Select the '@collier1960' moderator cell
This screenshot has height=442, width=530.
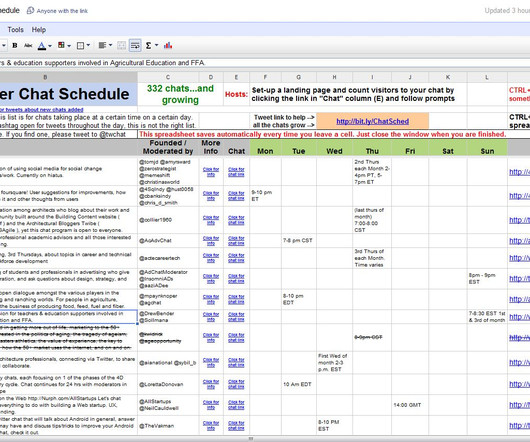tap(168, 220)
